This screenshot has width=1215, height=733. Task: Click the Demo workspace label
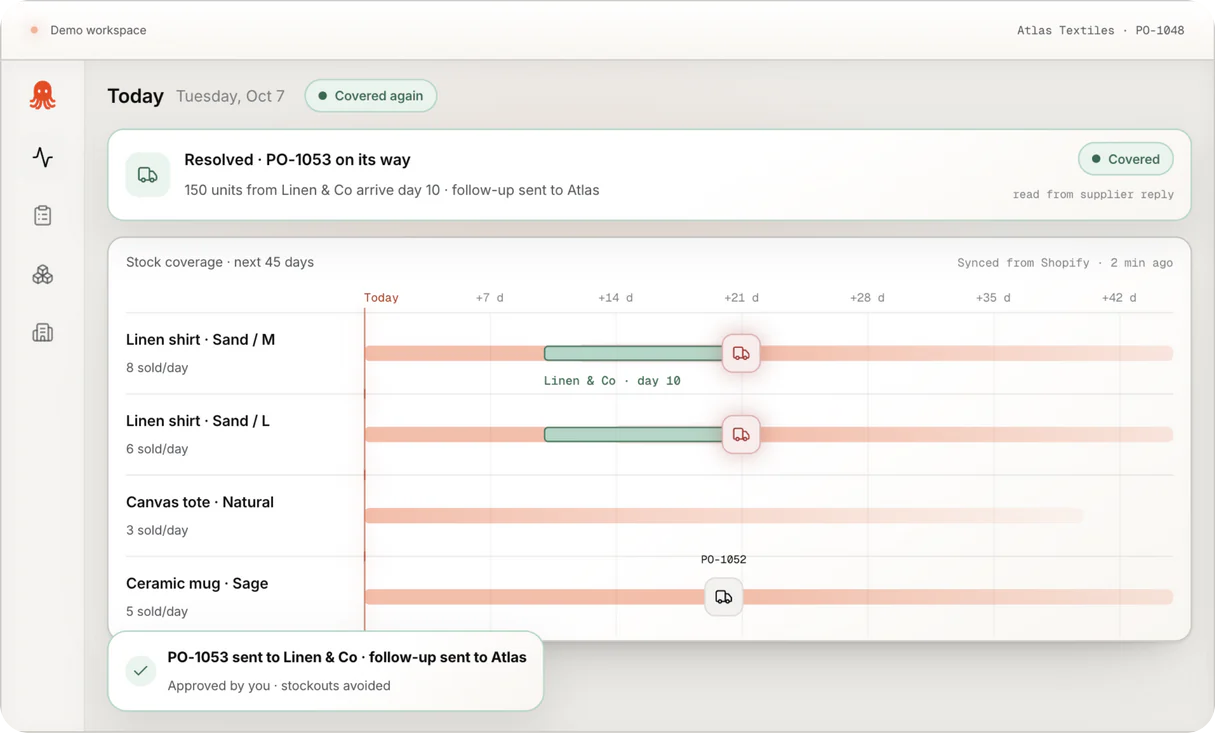[x=98, y=30]
